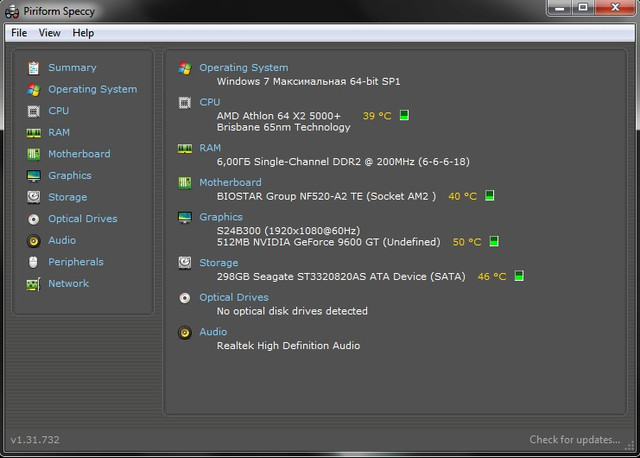640x458 pixels.
Task: Open the Network card icon in sidebar
Action: [x=33, y=284]
